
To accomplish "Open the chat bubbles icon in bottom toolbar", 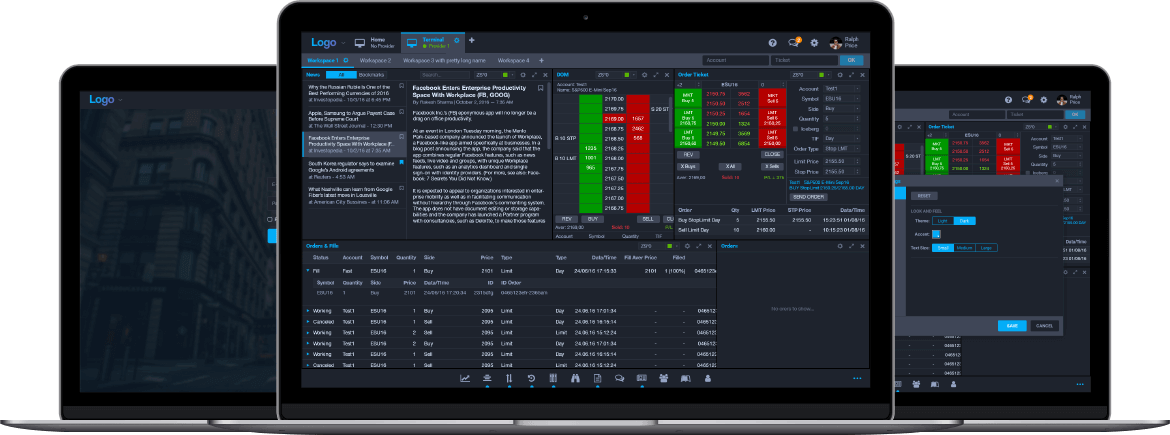I will point(619,378).
